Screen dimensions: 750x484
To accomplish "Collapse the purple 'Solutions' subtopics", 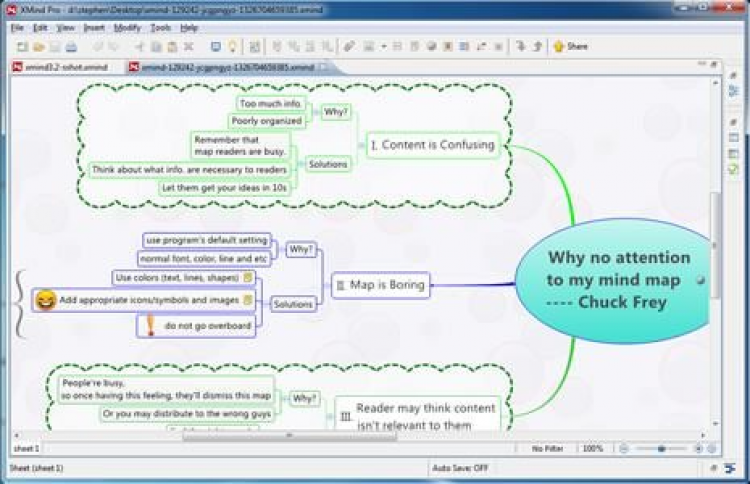I will click(x=265, y=304).
